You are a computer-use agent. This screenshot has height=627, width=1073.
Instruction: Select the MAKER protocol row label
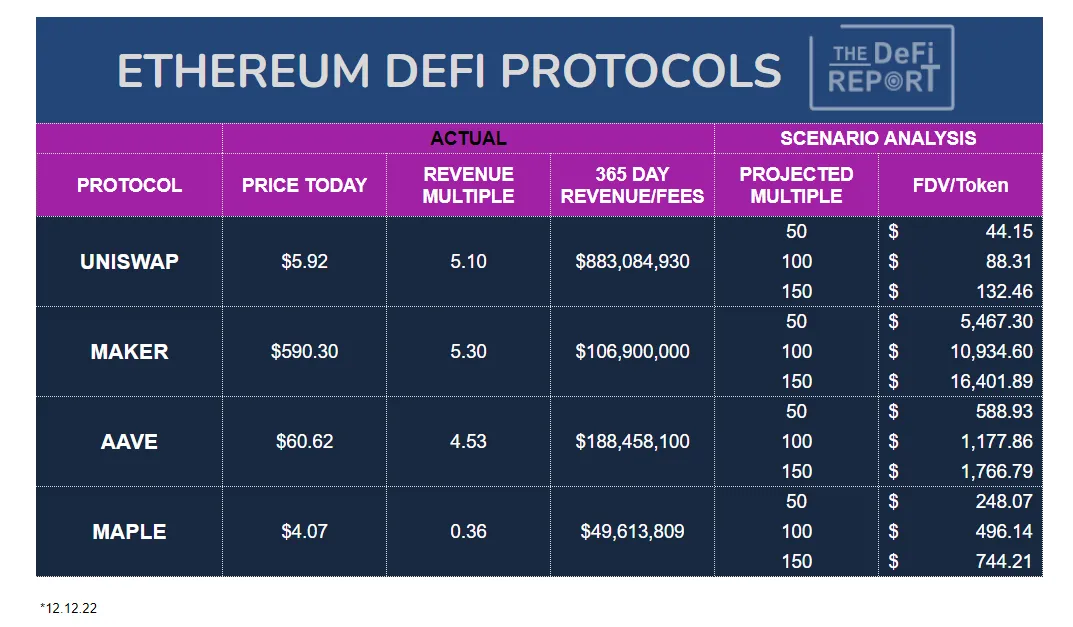[x=129, y=352]
